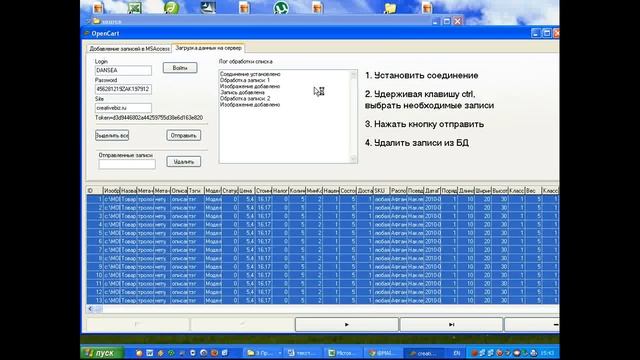Click the log box scrollbar down arrow

pyautogui.click(x=353, y=159)
